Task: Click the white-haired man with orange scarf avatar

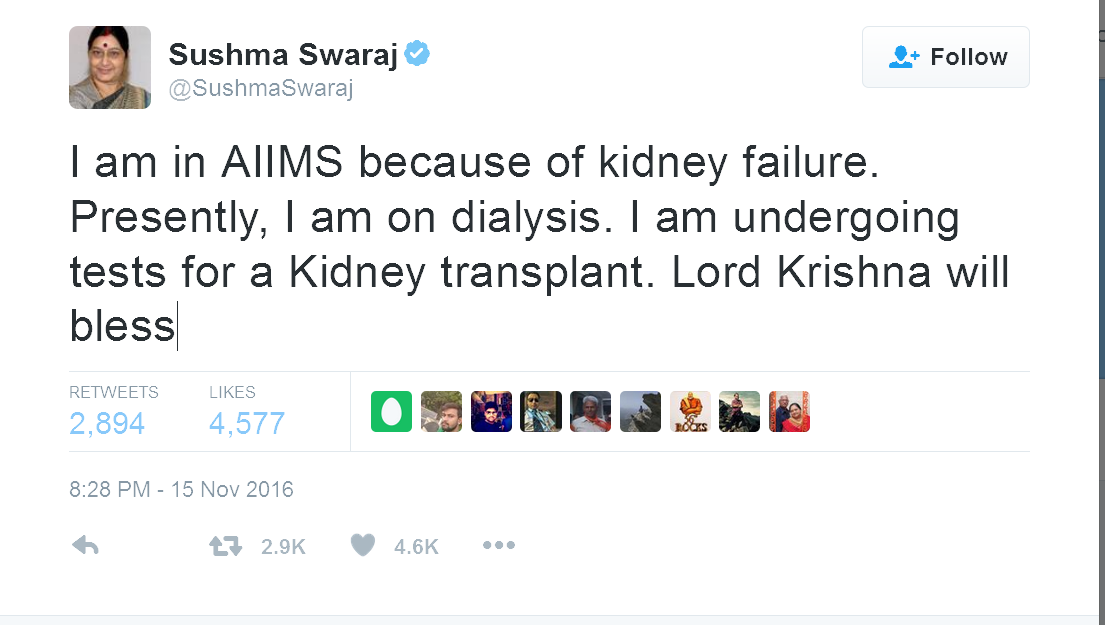Action: pos(590,411)
